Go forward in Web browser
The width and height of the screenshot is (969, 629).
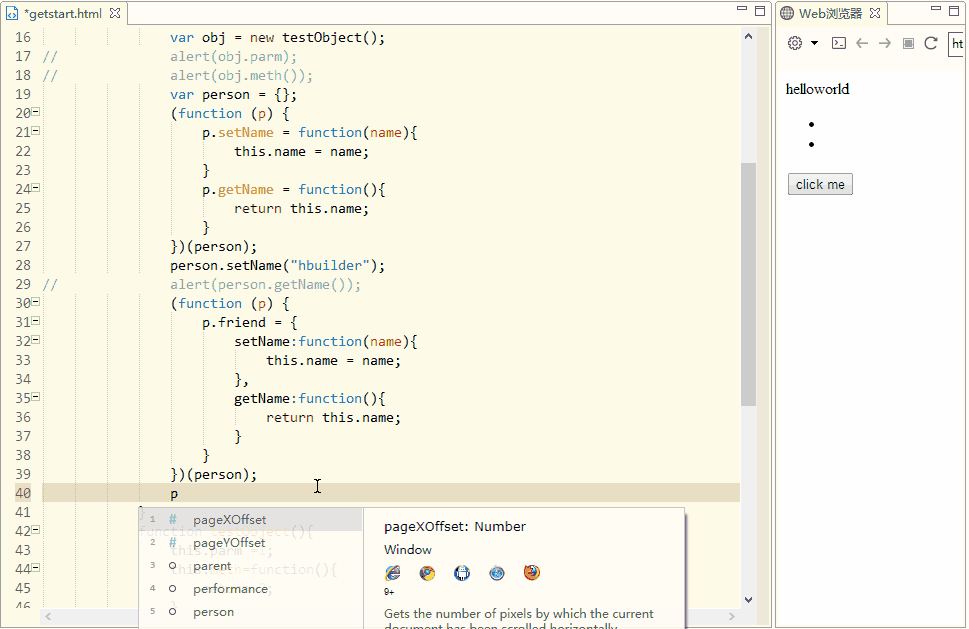885,43
